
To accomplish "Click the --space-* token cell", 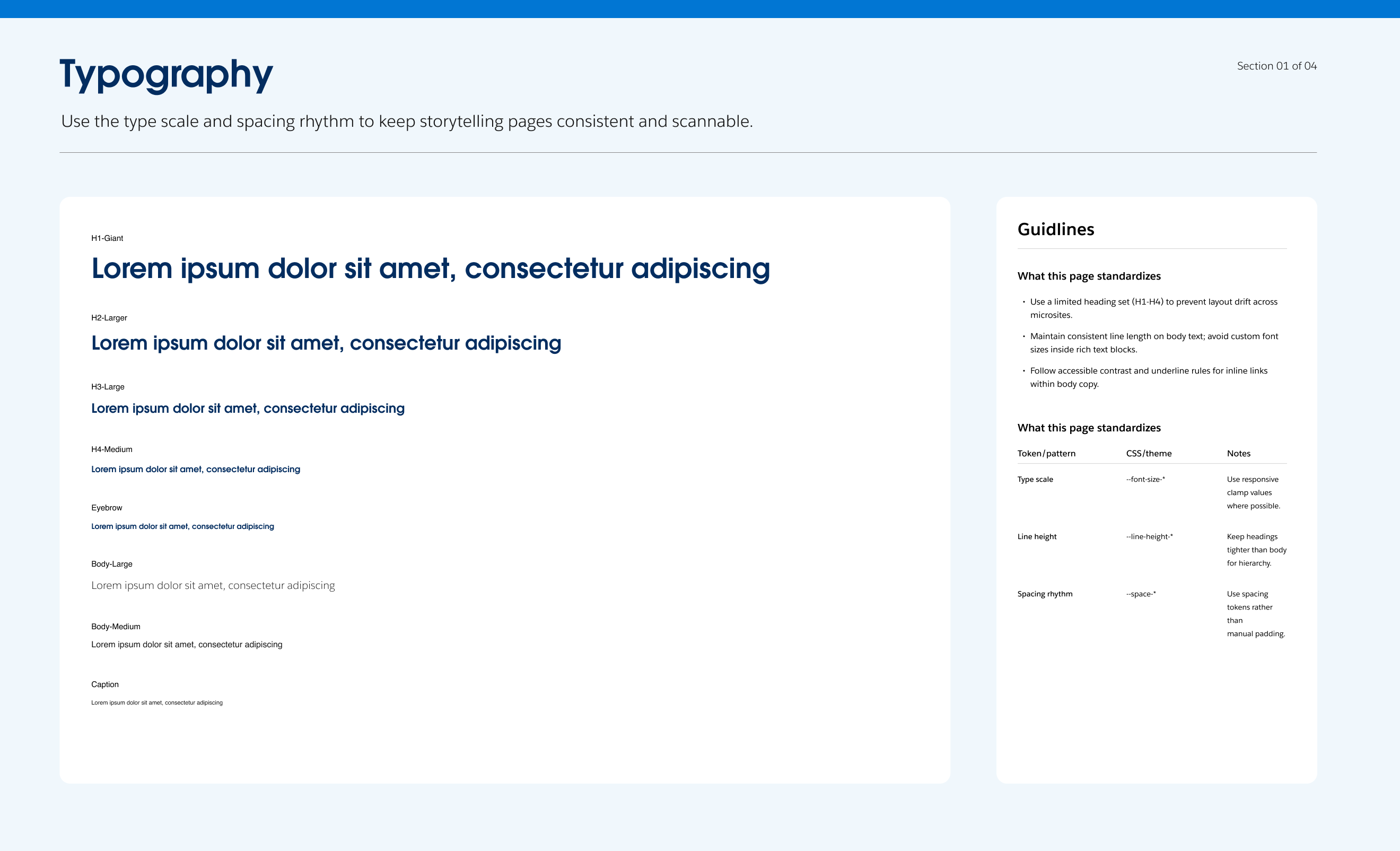I will coord(1140,594).
